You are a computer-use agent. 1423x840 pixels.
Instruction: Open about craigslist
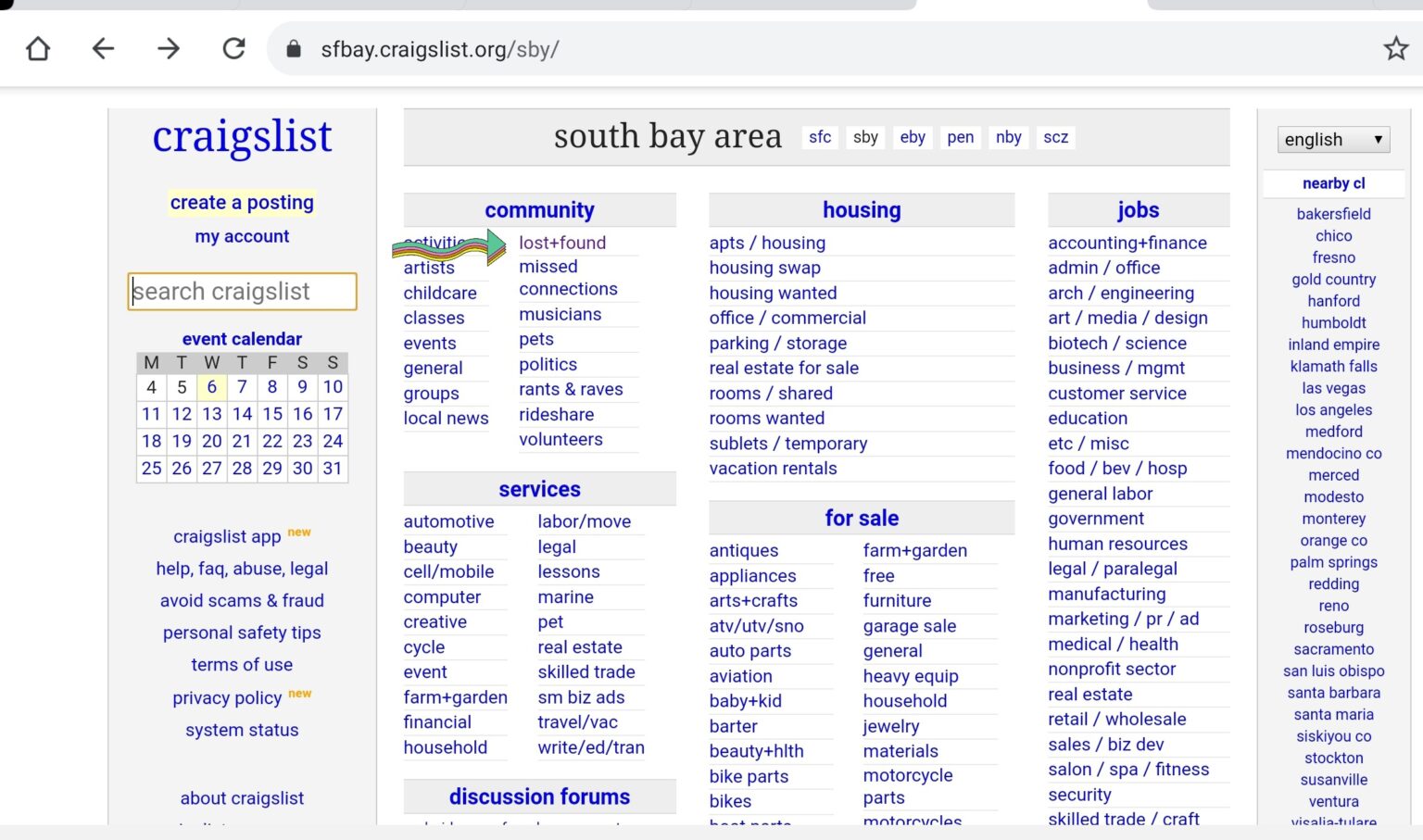click(x=242, y=798)
